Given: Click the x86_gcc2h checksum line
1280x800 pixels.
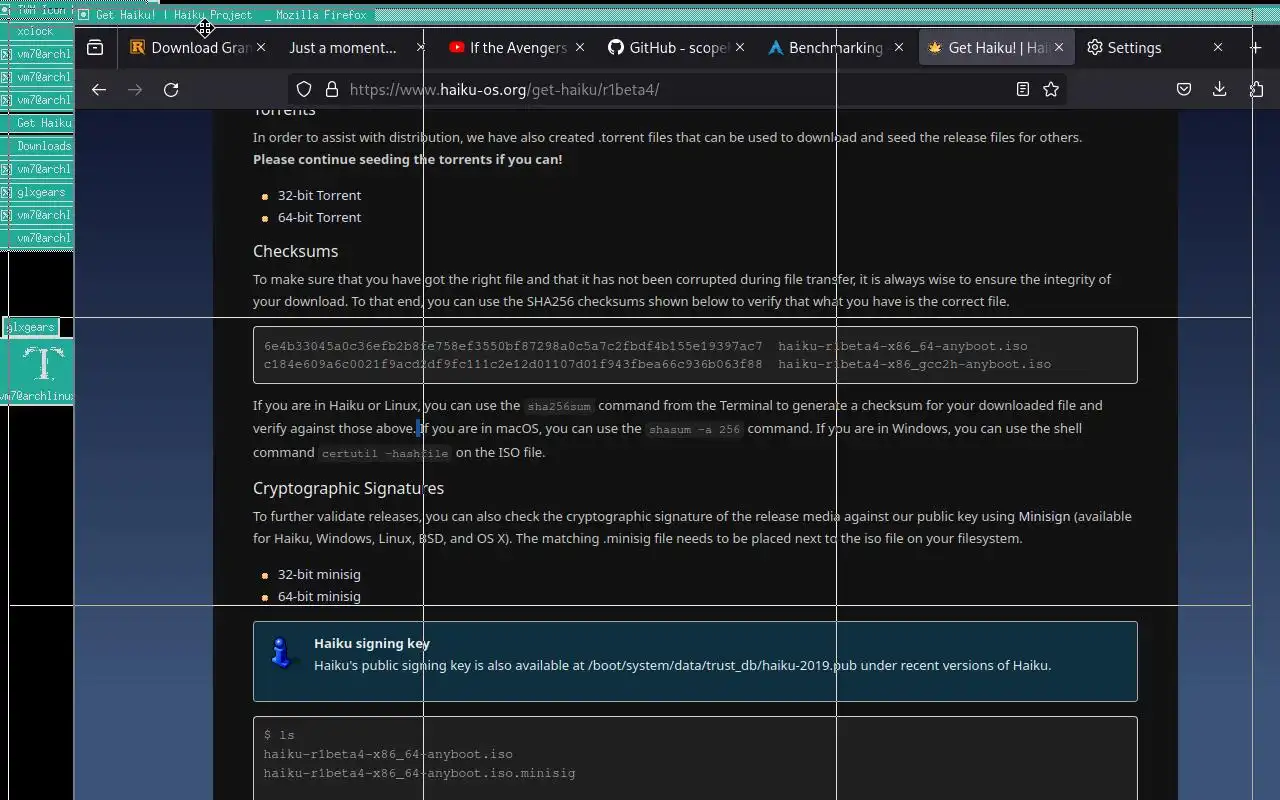Looking at the screenshot, I should [x=657, y=364].
